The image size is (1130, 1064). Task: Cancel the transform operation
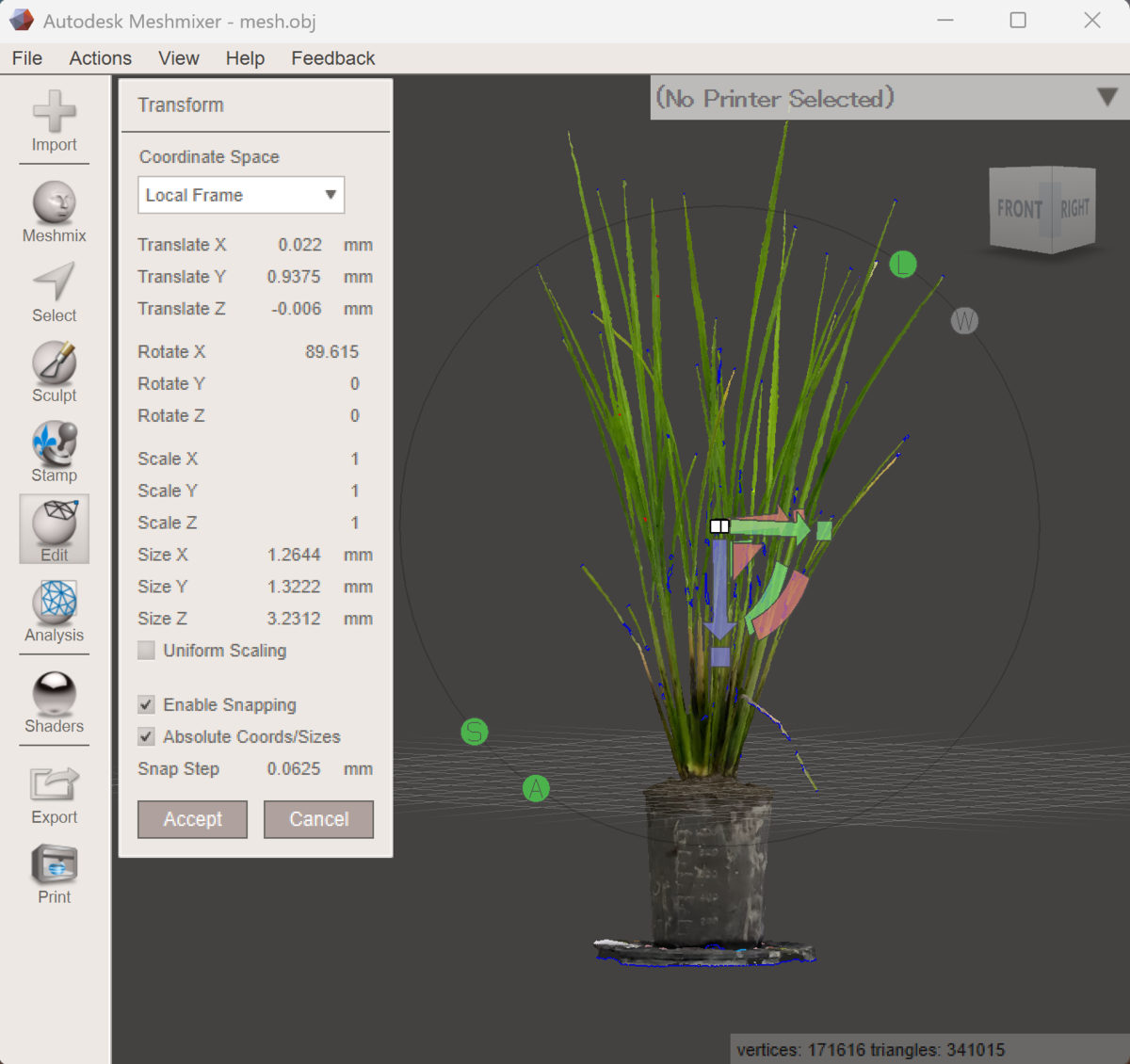pyautogui.click(x=318, y=819)
